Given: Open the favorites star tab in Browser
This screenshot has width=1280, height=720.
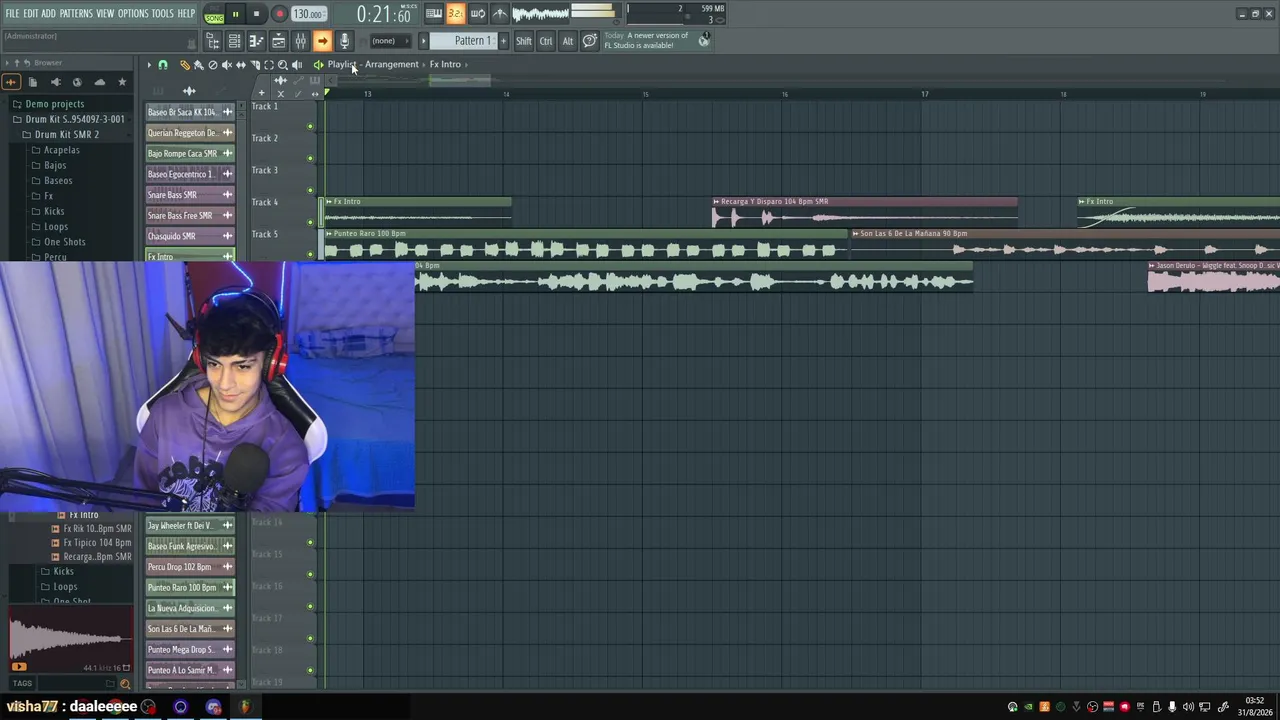Looking at the screenshot, I should [122, 82].
